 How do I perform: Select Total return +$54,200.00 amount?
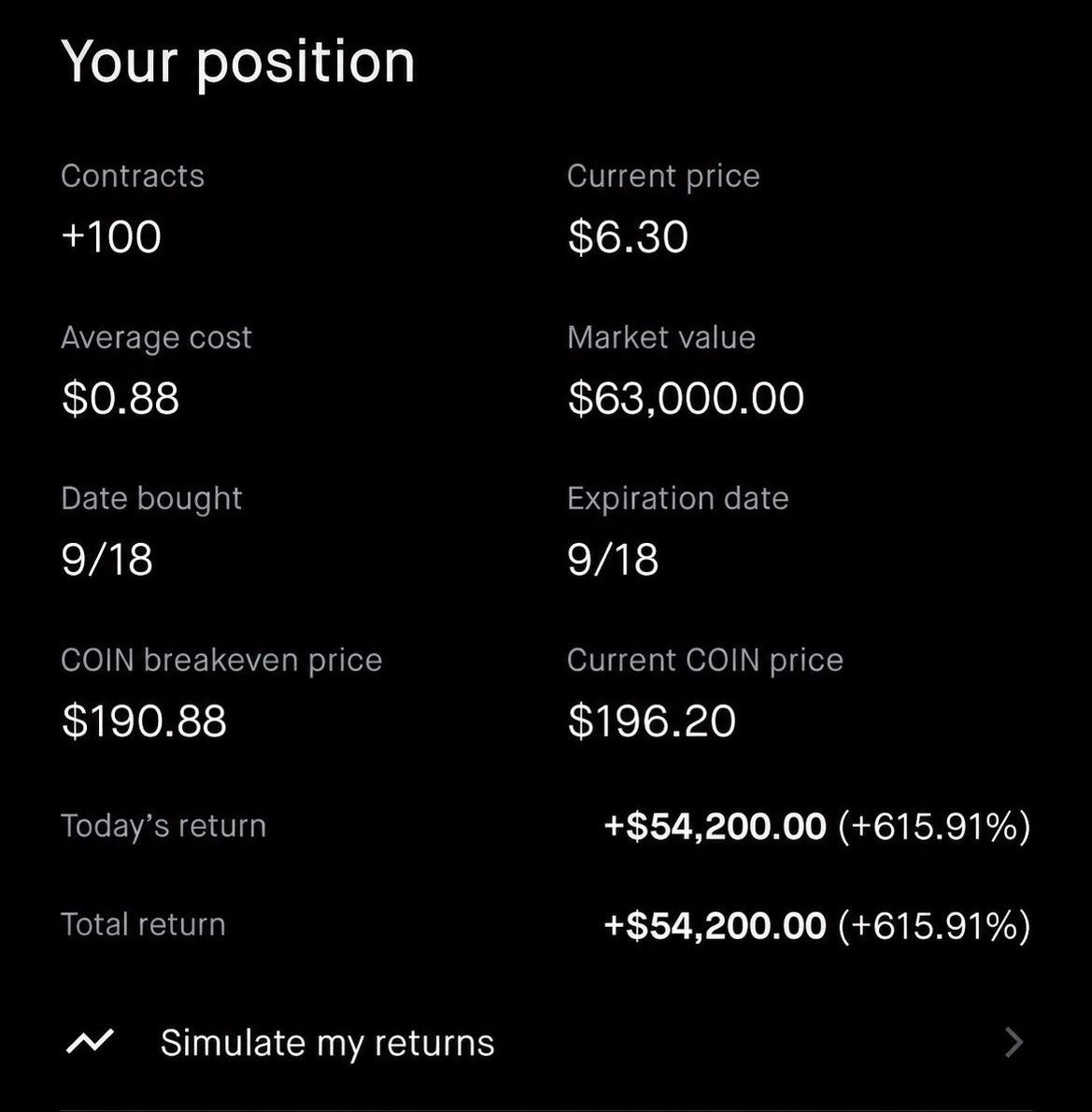coord(715,925)
